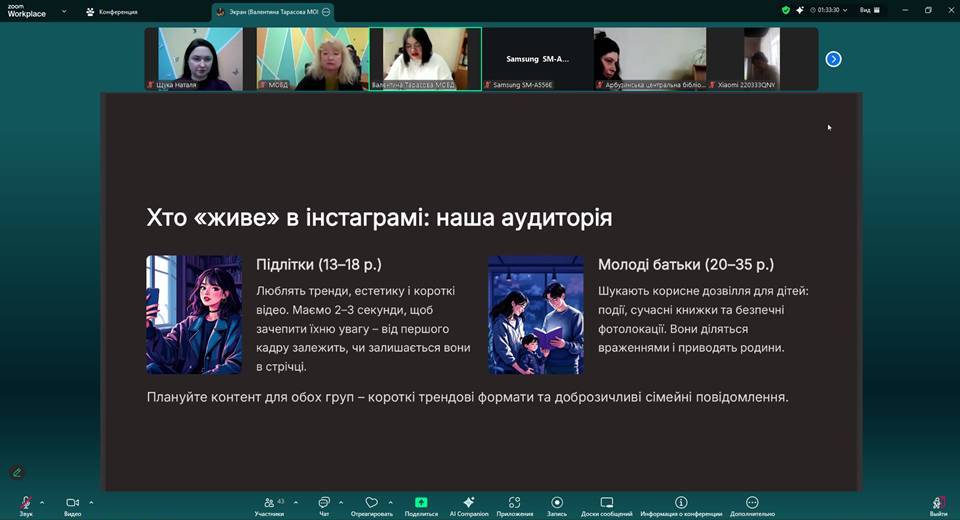Open the Чат chat panel
Viewport: 960px width, 520px height.
tap(324, 503)
